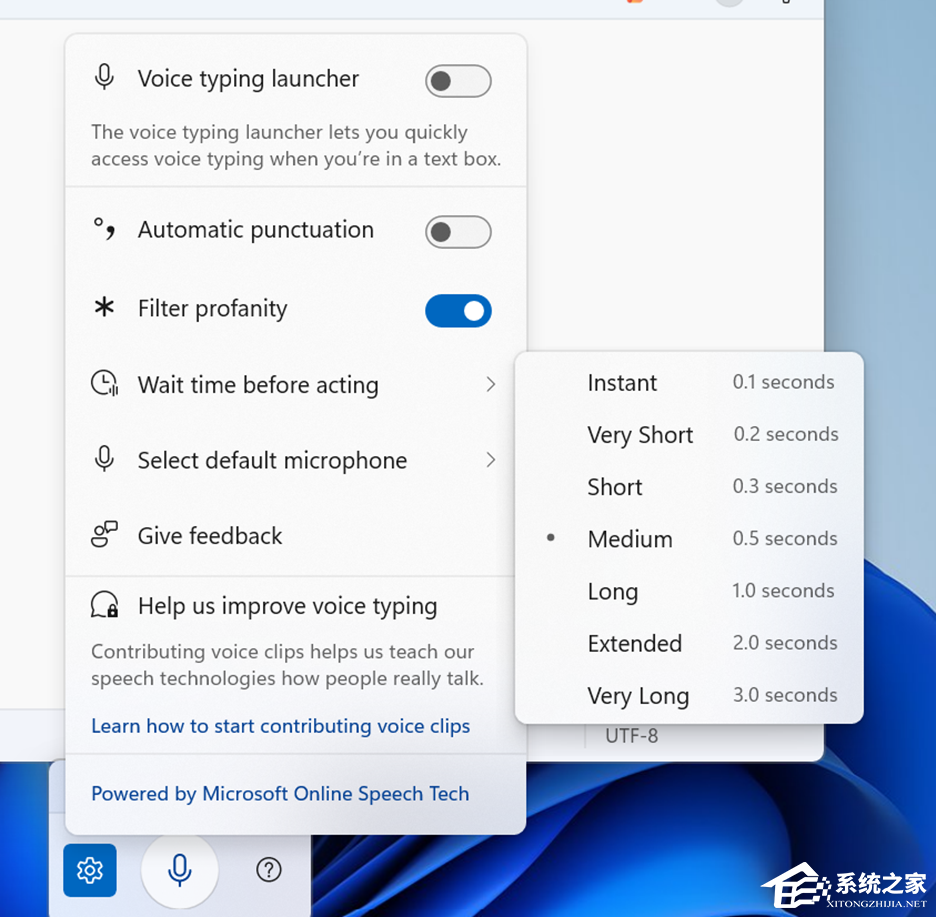Enable the Automatic punctuation switch
The width and height of the screenshot is (936, 917).
(458, 232)
